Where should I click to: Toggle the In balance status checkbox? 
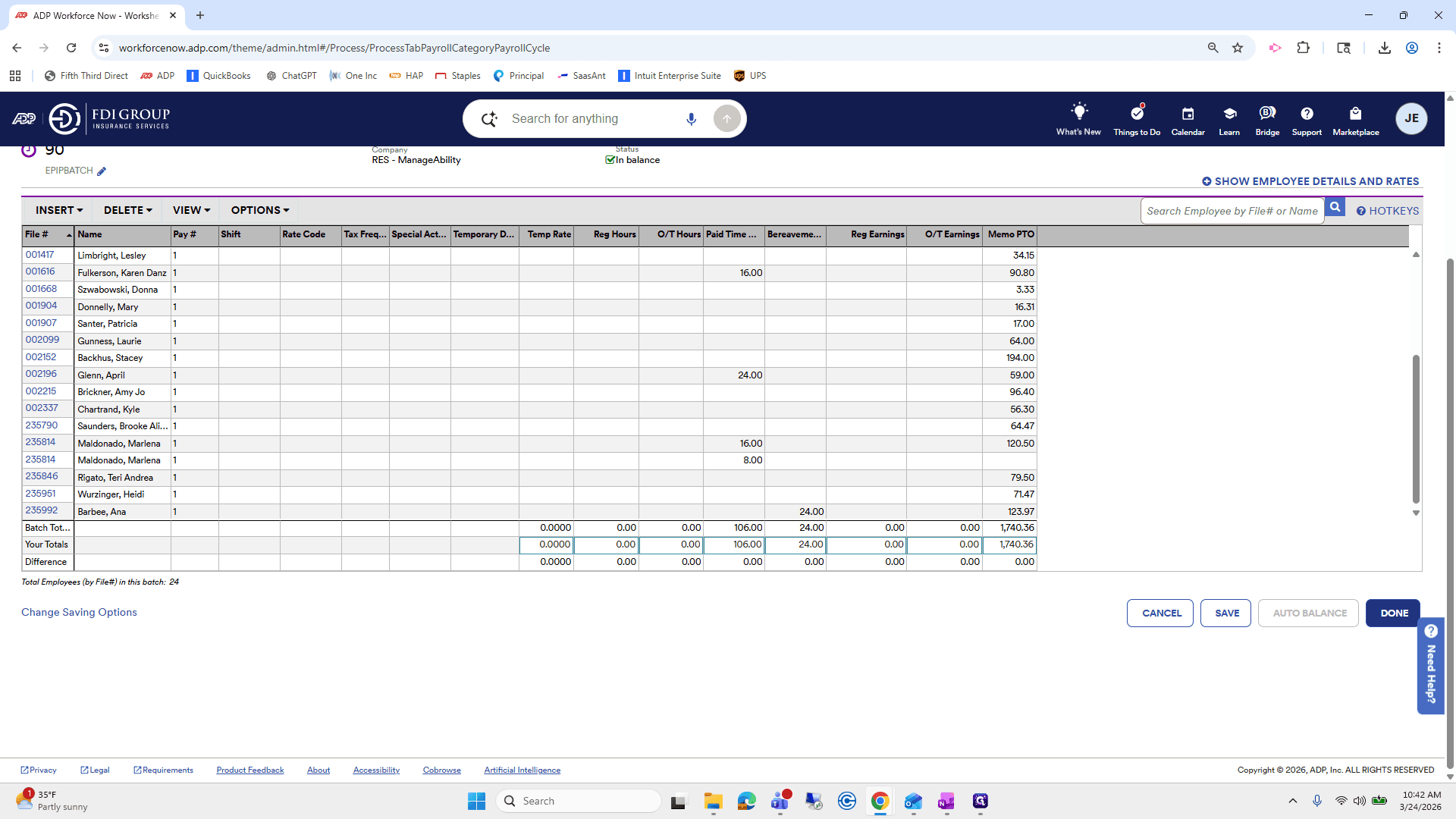pos(610,160)
